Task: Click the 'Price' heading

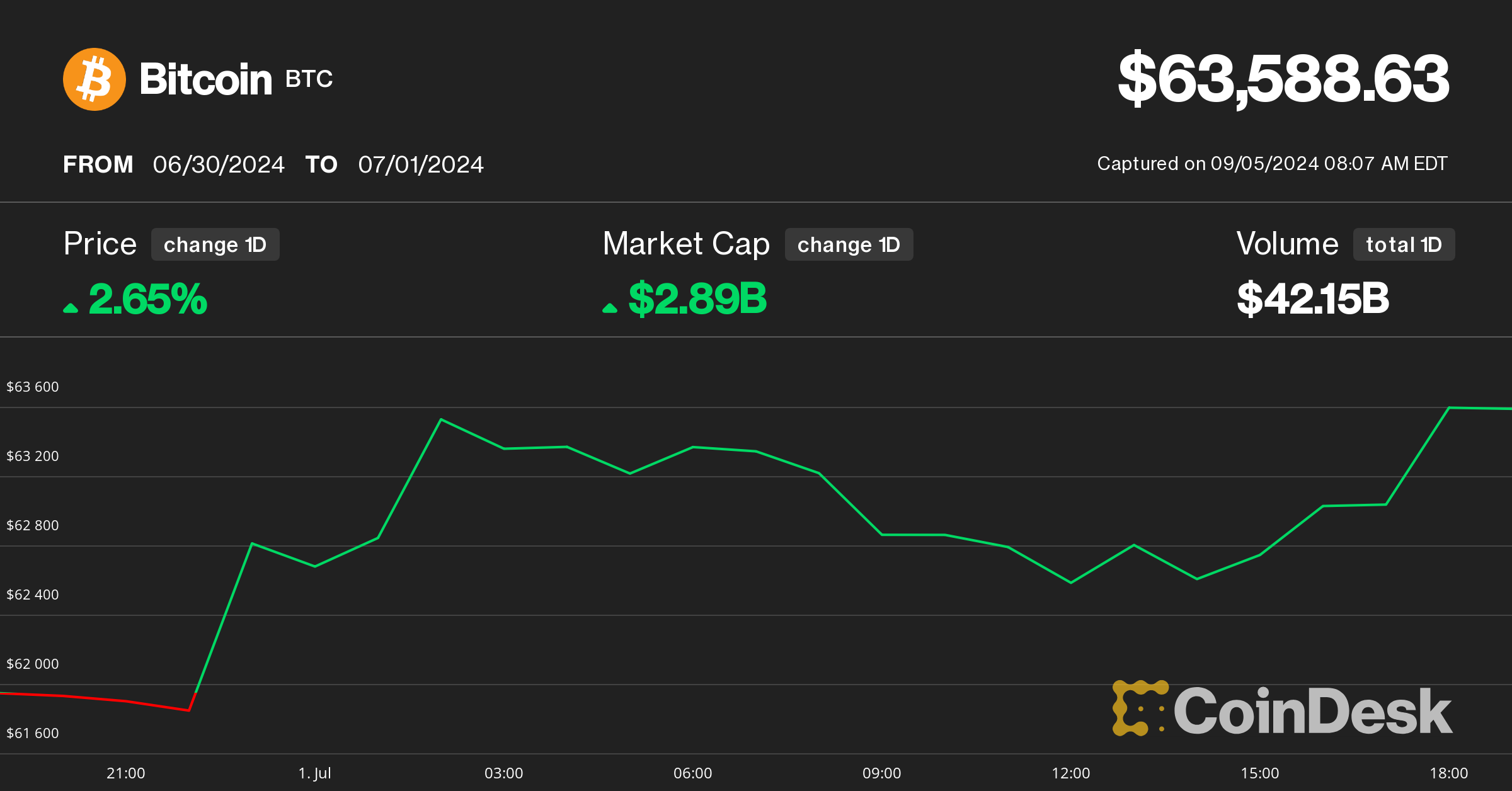Action: click(100, 244)
